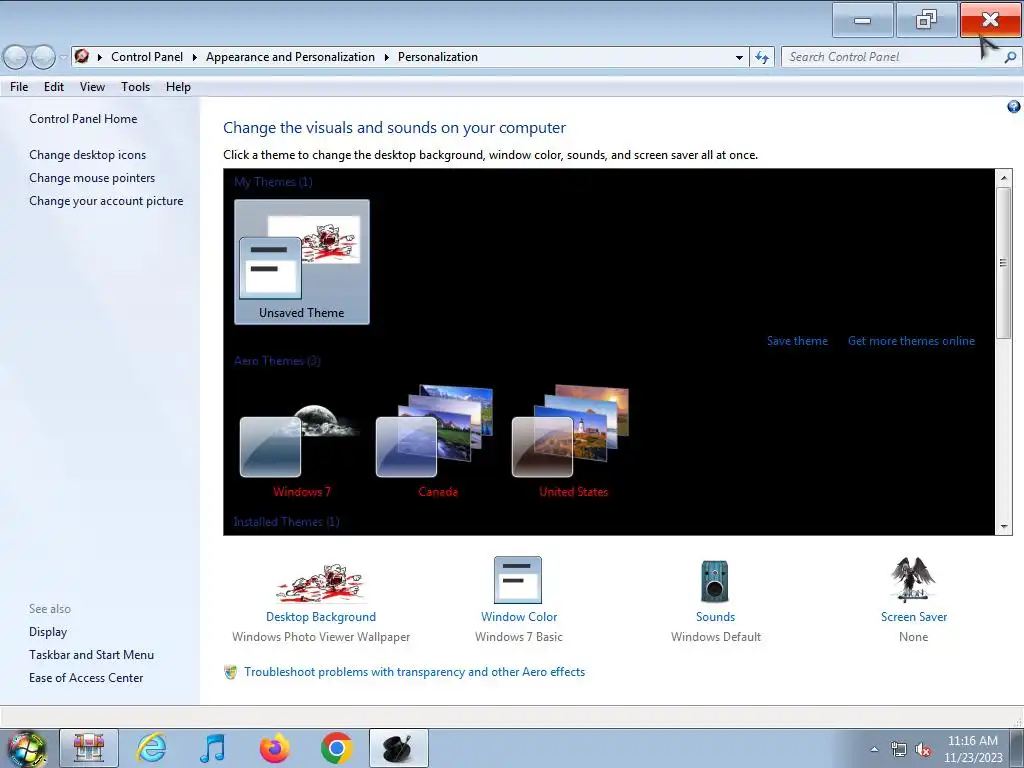Click the search magnifier icon
1024x768 pixels.
pyautogui.click(x=1010, y=57)
